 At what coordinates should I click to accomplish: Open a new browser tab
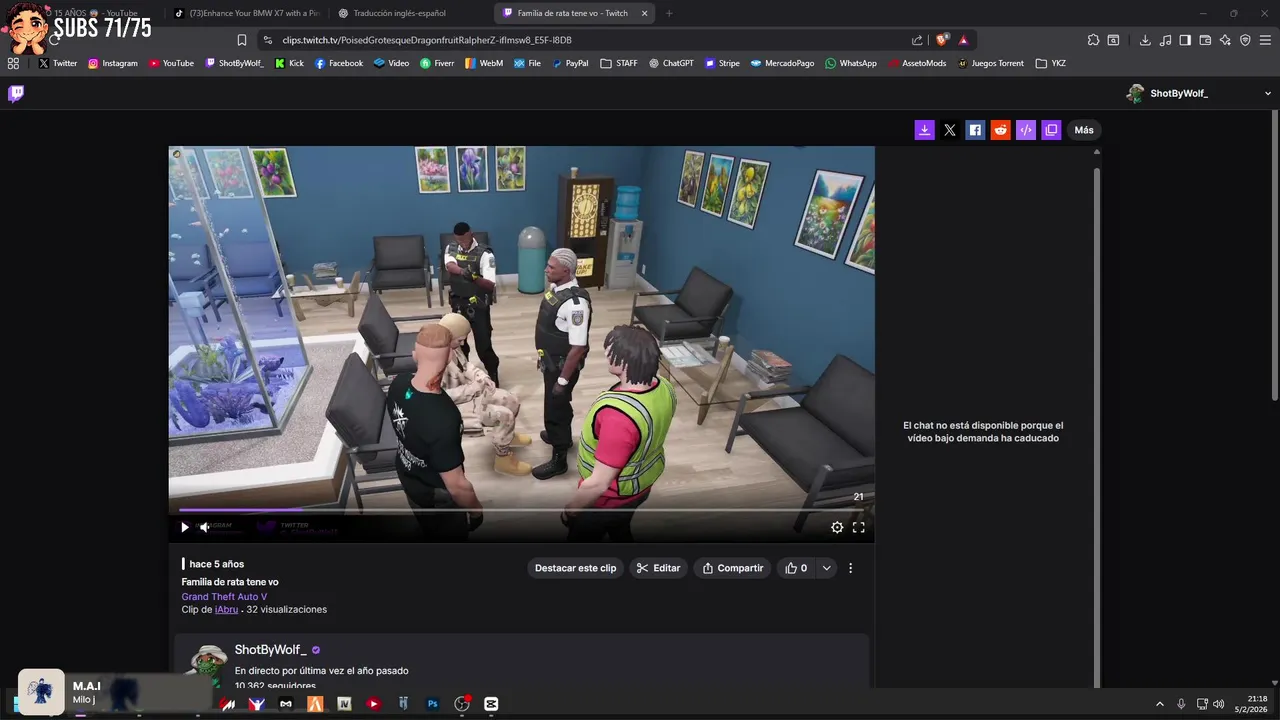tap(669, 13)
